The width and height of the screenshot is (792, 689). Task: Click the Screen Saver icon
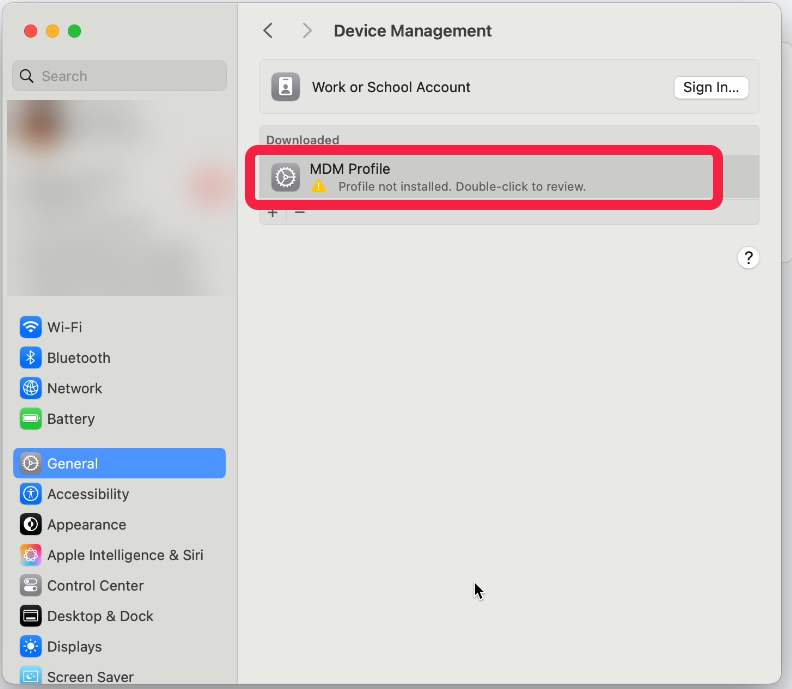[31, 676]
